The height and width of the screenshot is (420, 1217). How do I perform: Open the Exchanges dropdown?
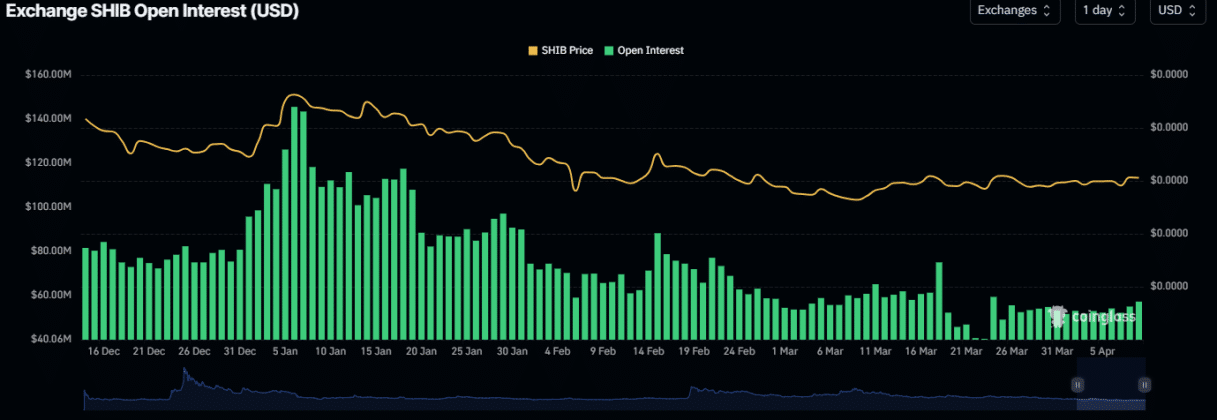click(1014, 11)
